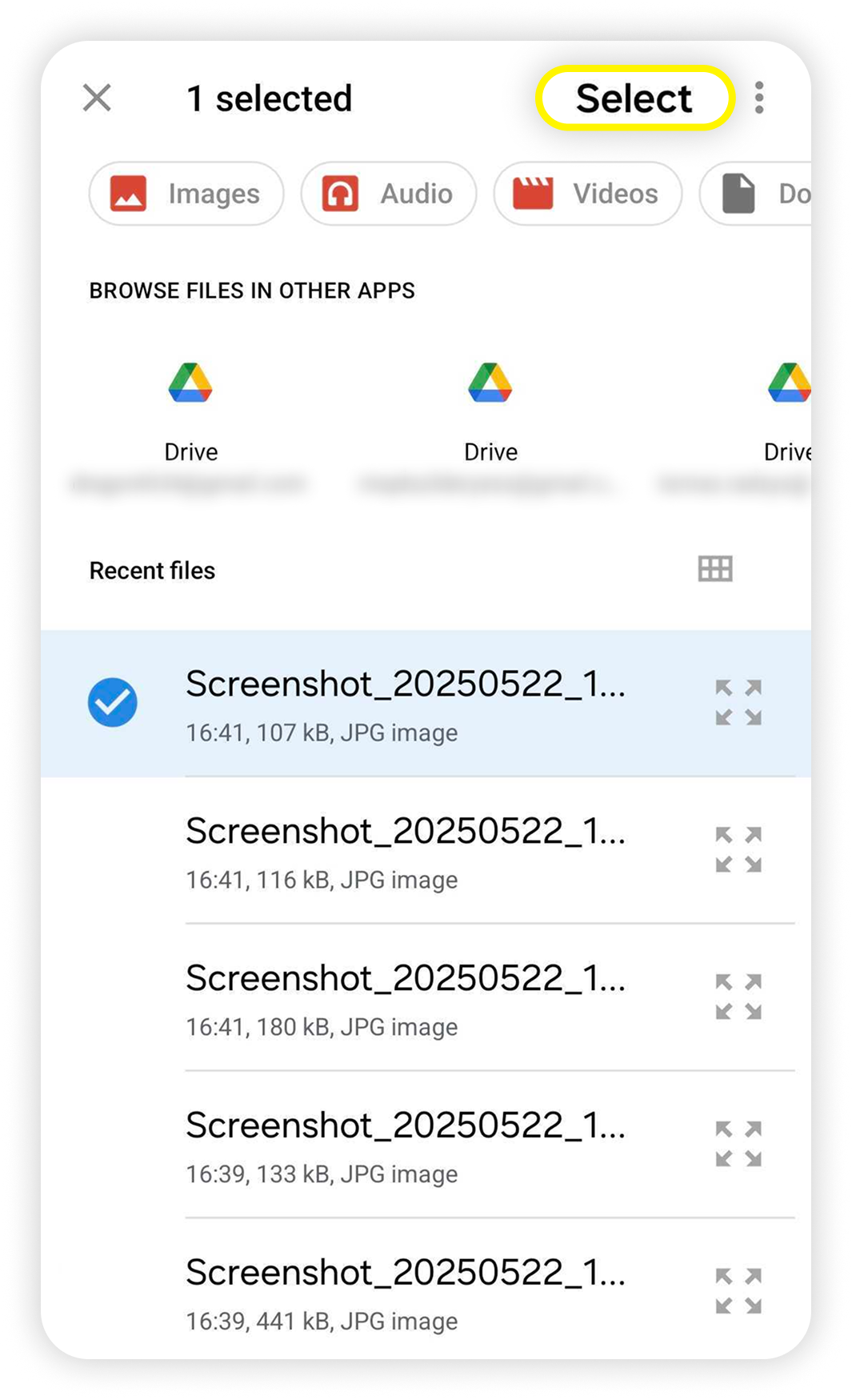Tap the 'Recent files' heading

(152, 571)
